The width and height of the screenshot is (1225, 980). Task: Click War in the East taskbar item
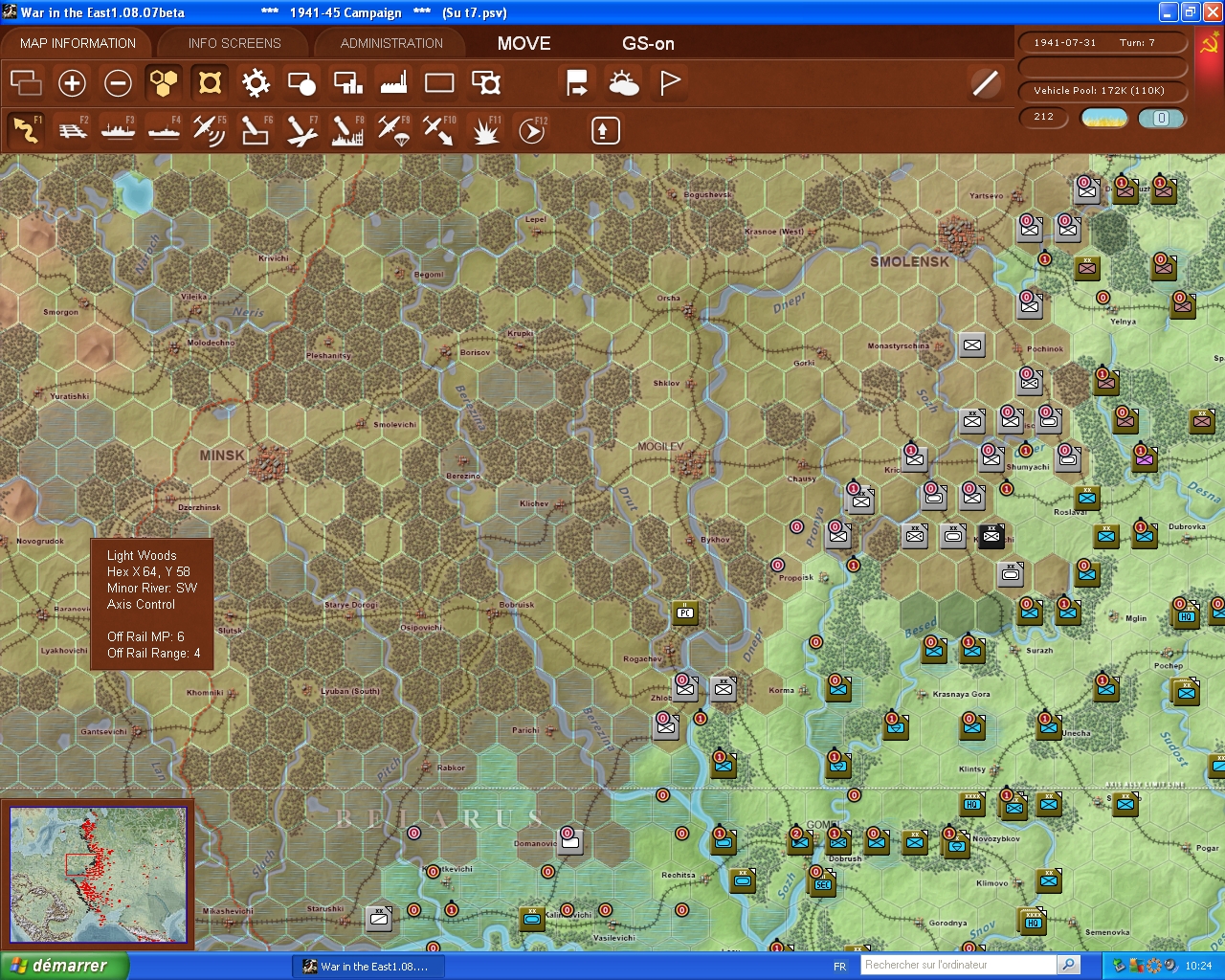click(x=367, y=967)
